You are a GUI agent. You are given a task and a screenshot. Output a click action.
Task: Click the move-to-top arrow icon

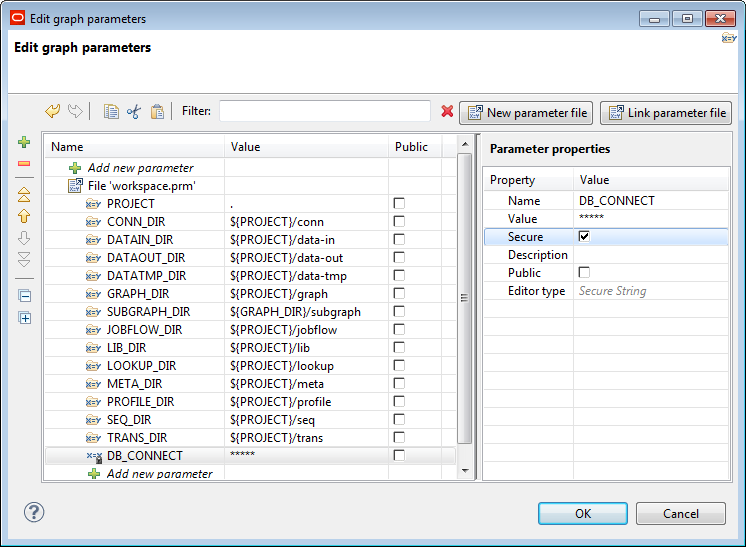(x=24, y=195)
